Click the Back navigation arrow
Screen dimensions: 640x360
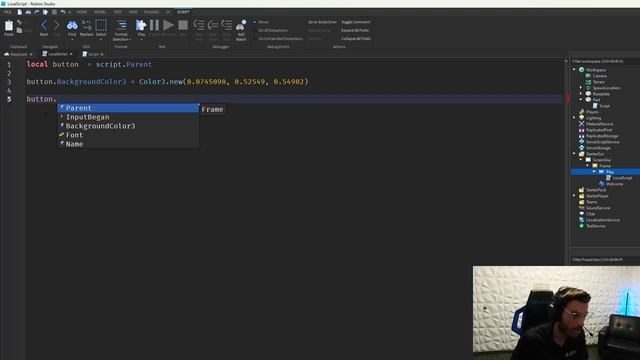coord(44,25)
